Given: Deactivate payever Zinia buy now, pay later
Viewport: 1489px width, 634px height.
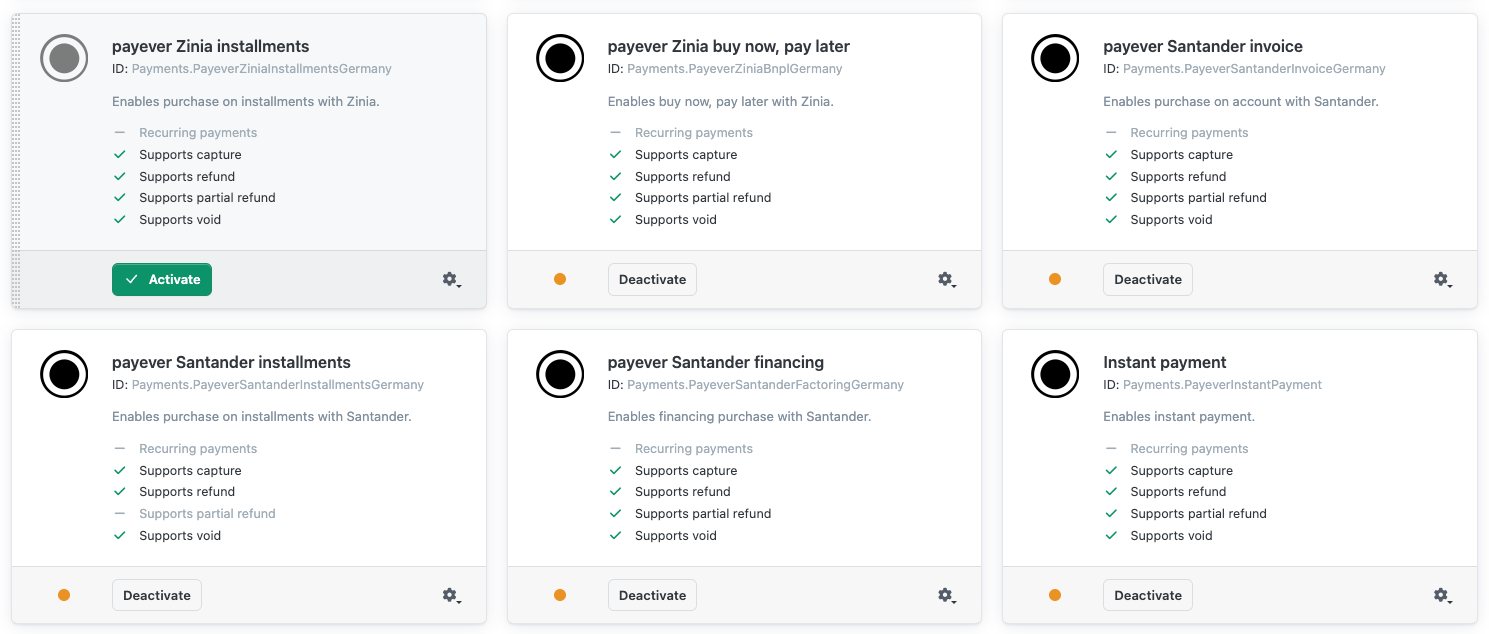Looking at the screenshot, I should (652, 279).
